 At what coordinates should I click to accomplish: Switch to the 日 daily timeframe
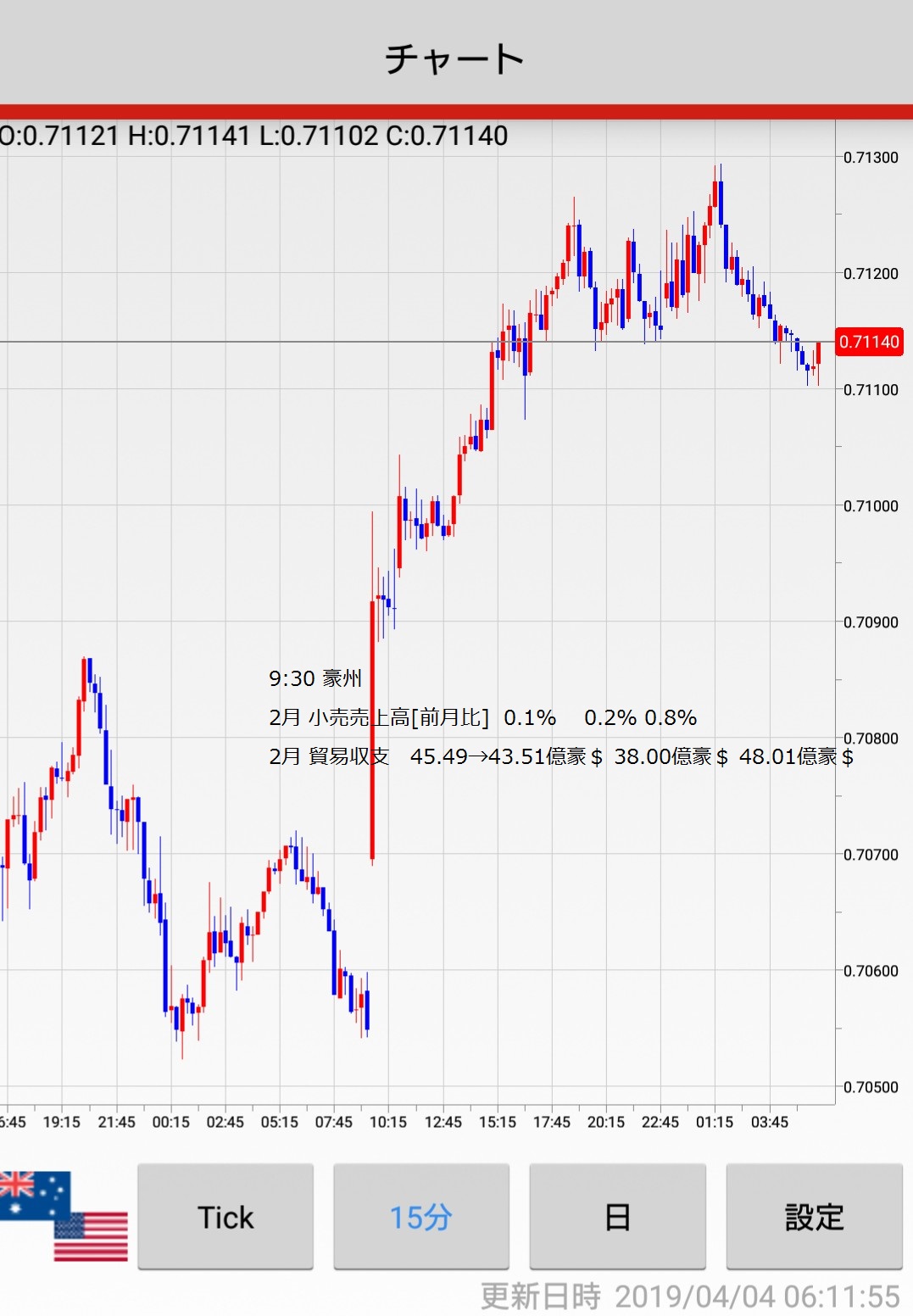(617, 1217)
